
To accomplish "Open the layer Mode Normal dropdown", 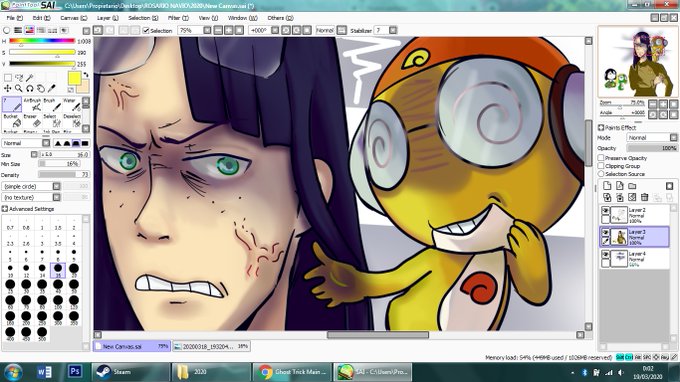I will (x=652, y=137).
